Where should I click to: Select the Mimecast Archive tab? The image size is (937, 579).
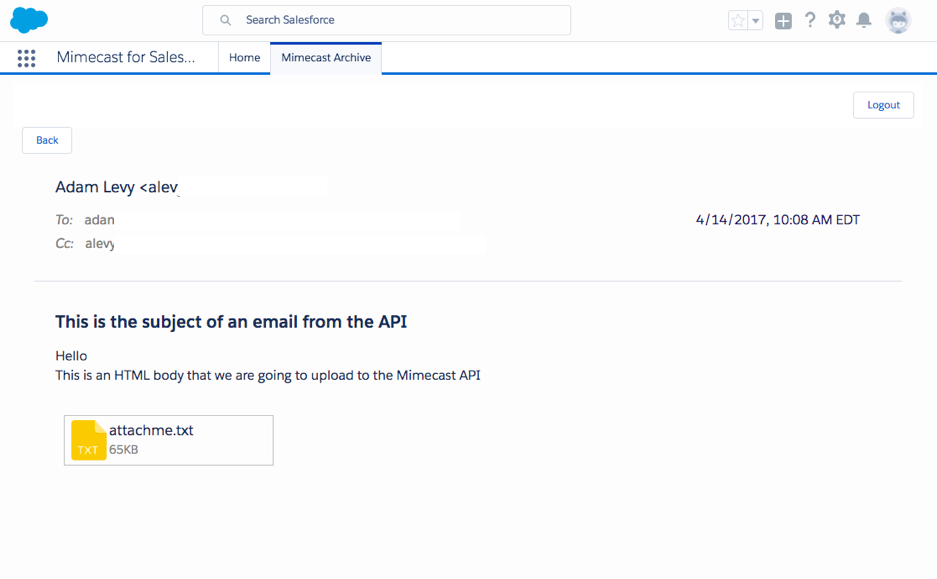pyautogui.click(x=325, y=57)
